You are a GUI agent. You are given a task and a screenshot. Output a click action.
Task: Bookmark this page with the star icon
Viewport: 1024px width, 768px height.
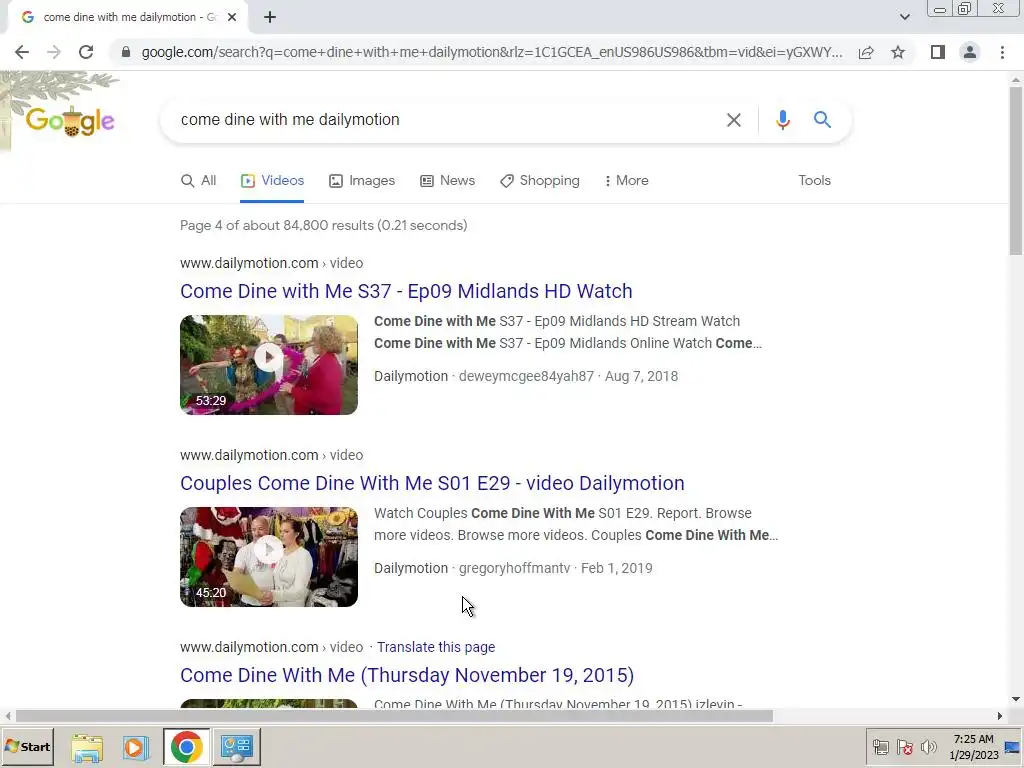(x=898, y=52)
